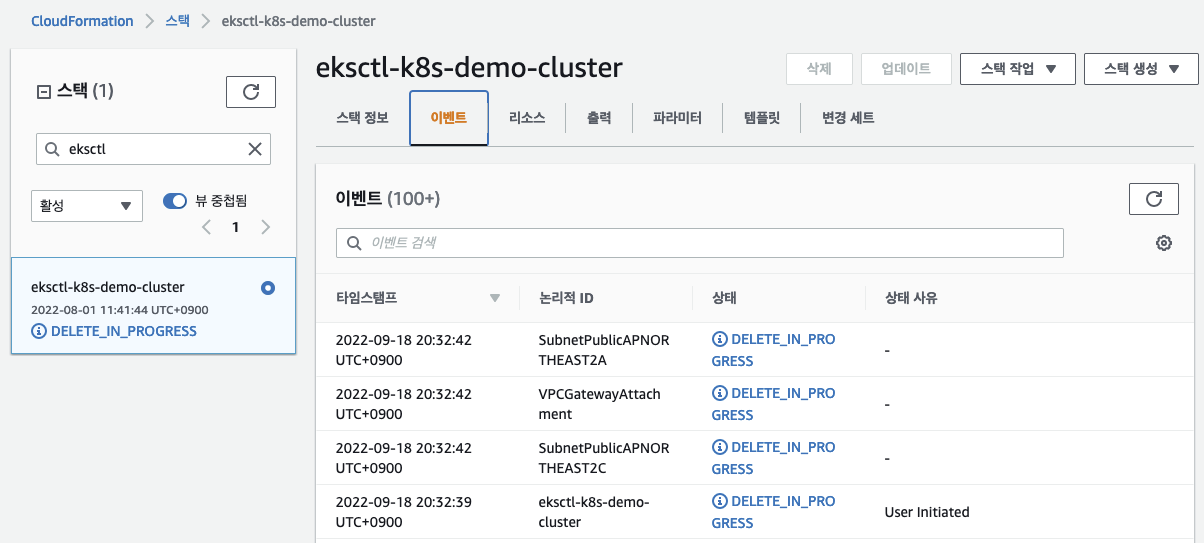The image size is (1204, 543).
Task: Click DELETE_IN_PROGRESS status for SubnetPublicAPNORTHEAST2A
Action: pyautogui.click(x=773, y=350)
